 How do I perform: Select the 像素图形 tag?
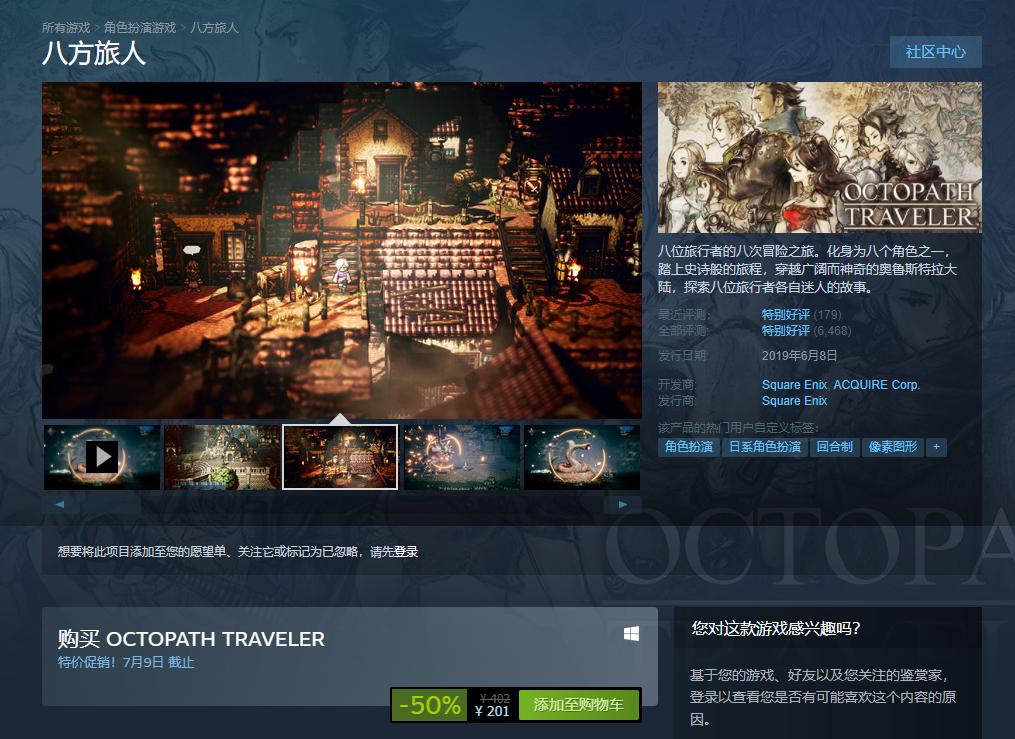895,447
